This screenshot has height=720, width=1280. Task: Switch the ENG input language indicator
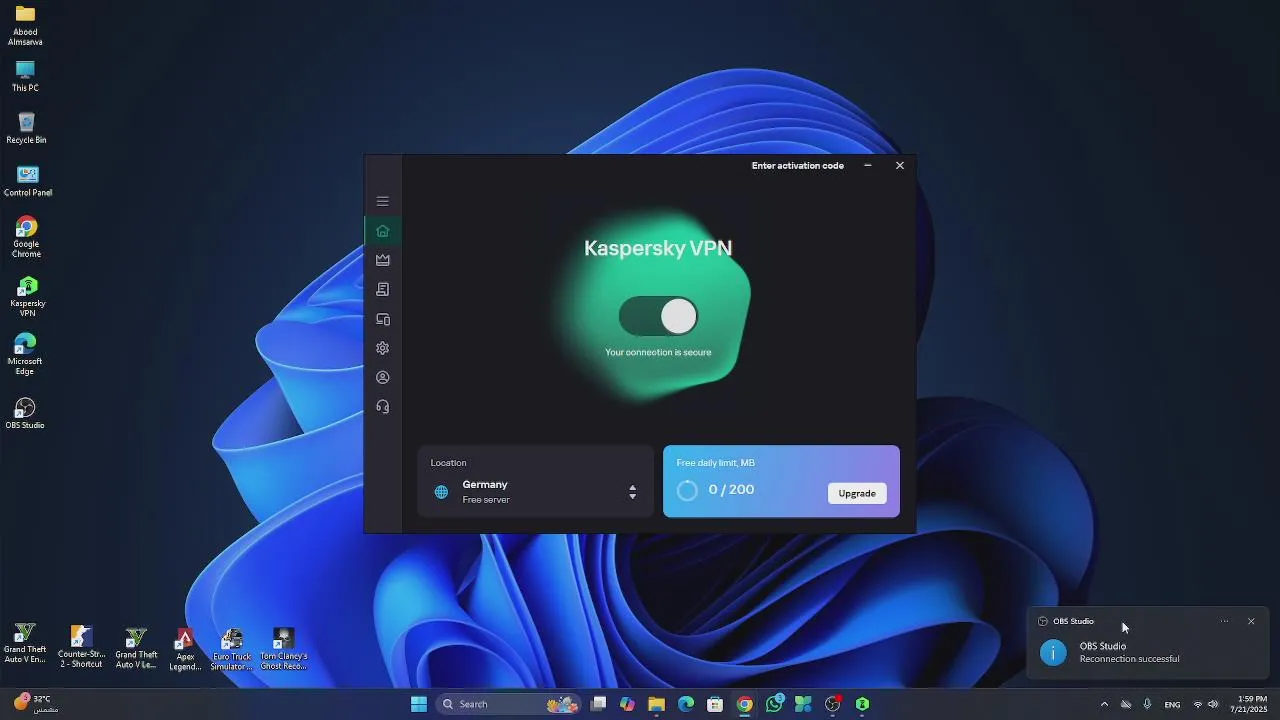pyautogui.click(x=1172, y=704)
